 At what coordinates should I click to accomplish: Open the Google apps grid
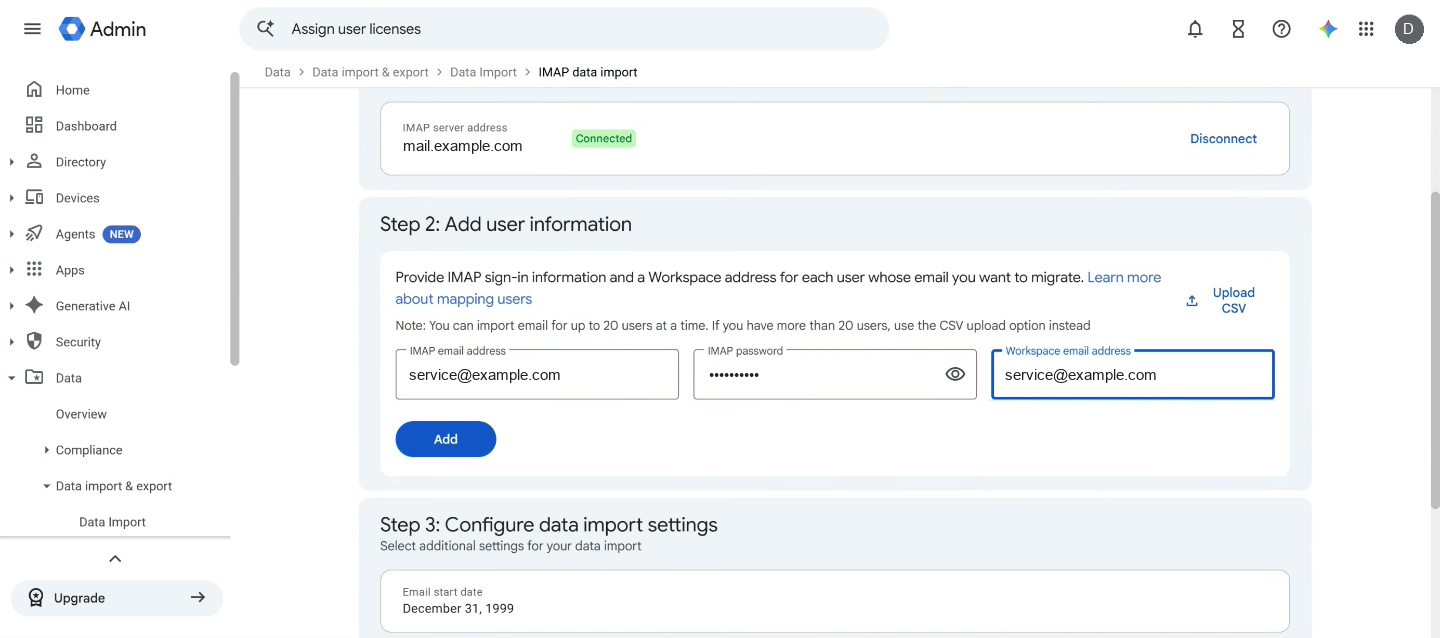(1366, 29)
